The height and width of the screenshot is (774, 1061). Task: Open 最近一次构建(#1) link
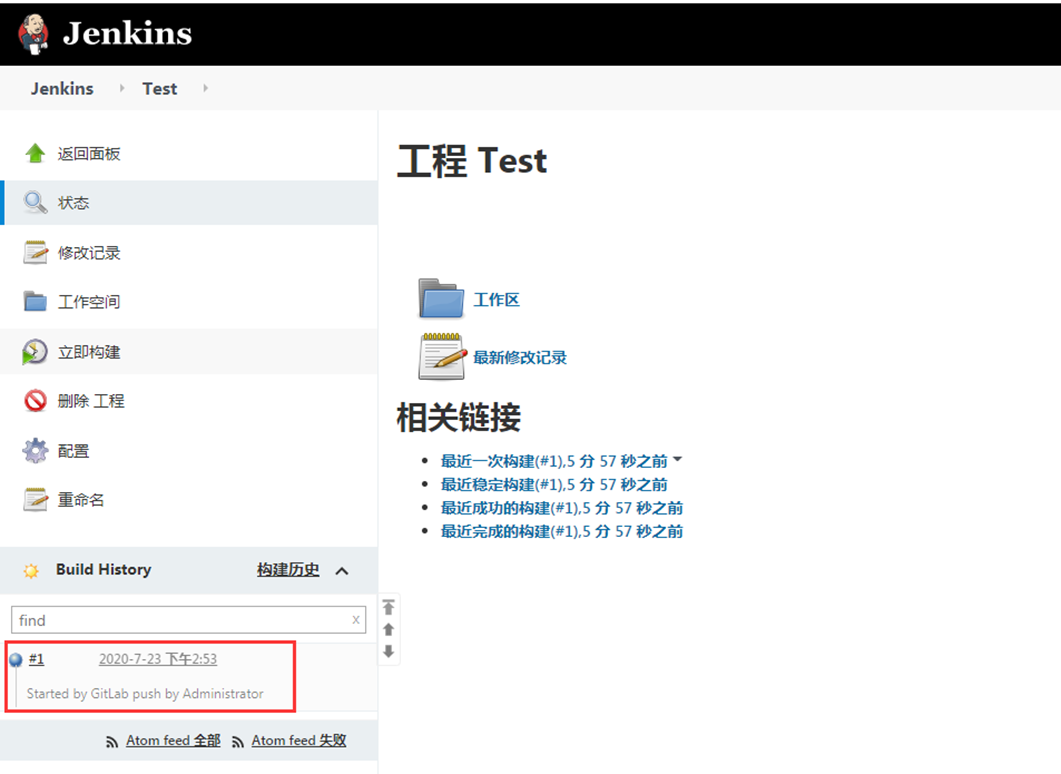tap(554, 461)
